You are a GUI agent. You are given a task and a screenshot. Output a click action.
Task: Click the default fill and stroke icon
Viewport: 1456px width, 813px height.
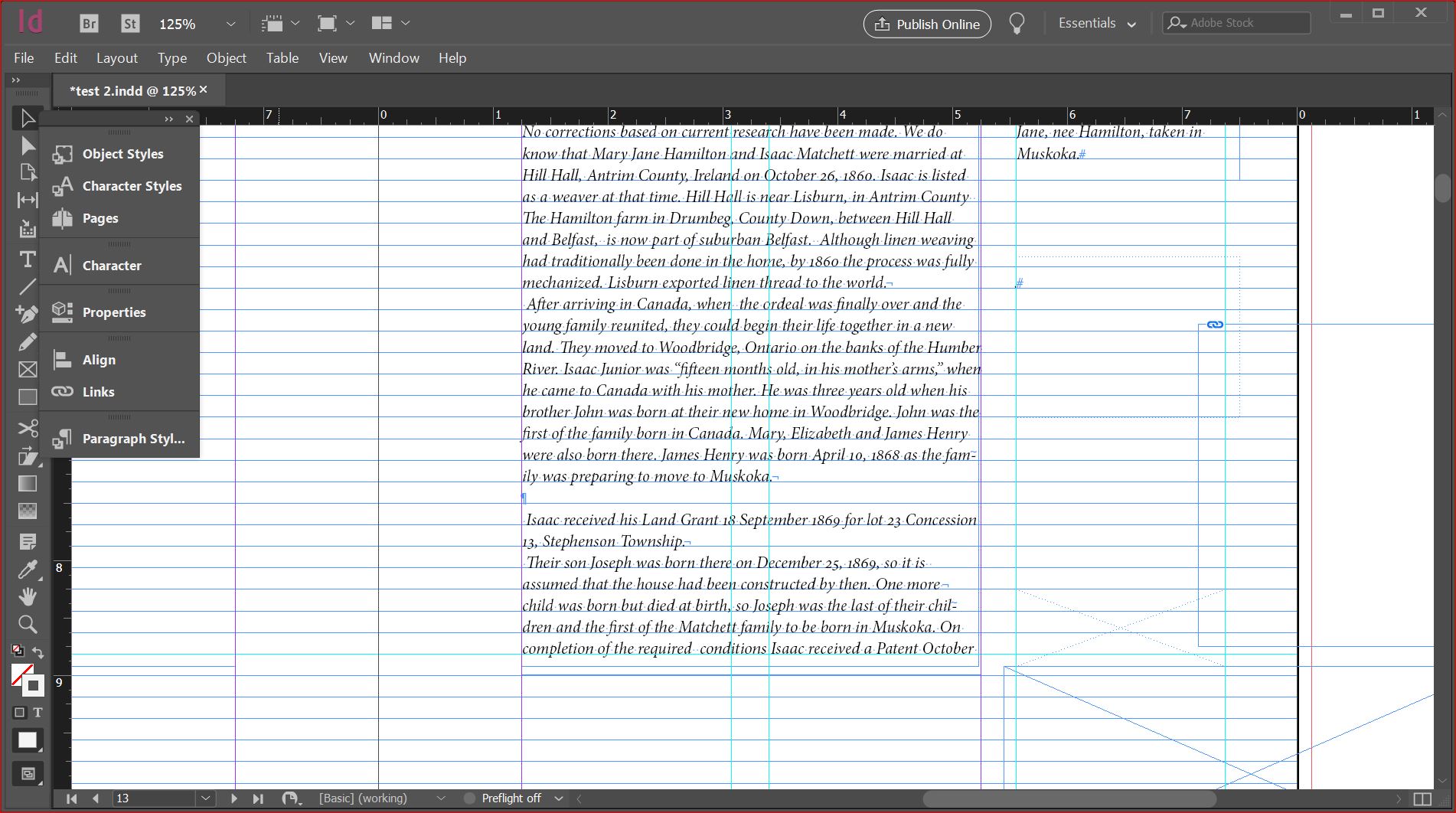tap(18, 651)
